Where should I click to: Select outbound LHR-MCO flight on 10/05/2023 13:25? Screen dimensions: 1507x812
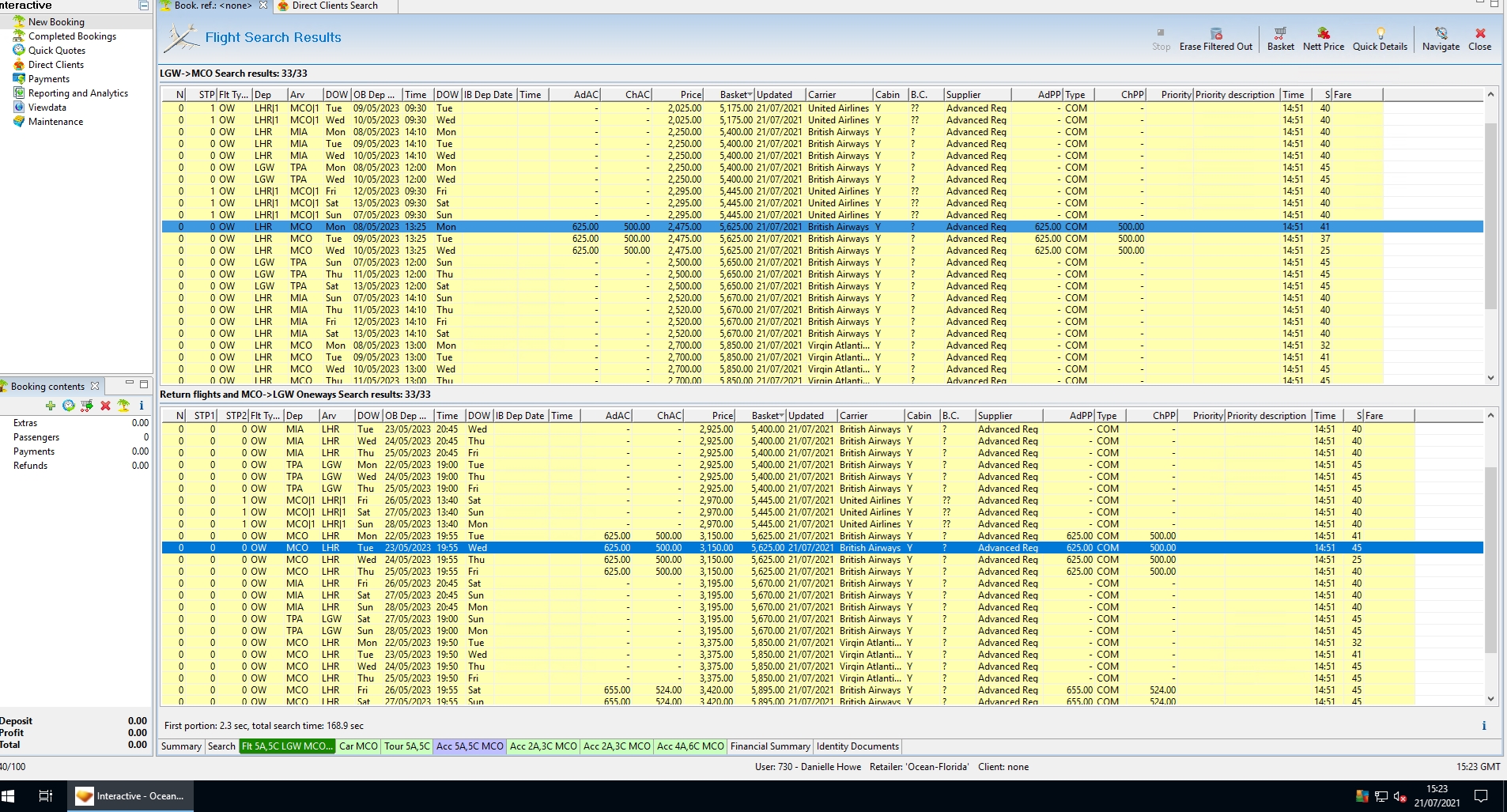tap(822, 251)
